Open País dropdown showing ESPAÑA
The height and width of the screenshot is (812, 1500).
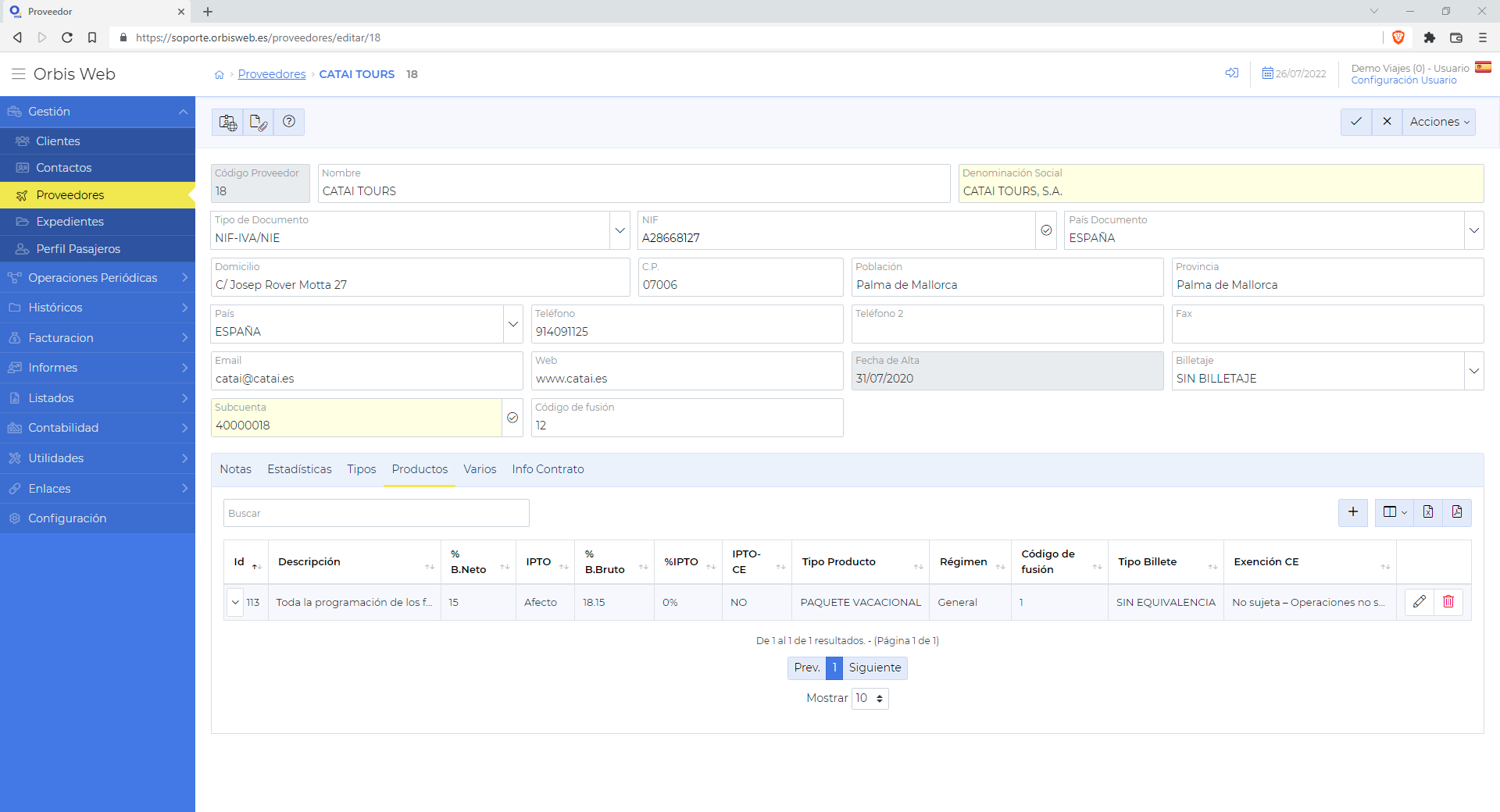[x=513, y=324]
